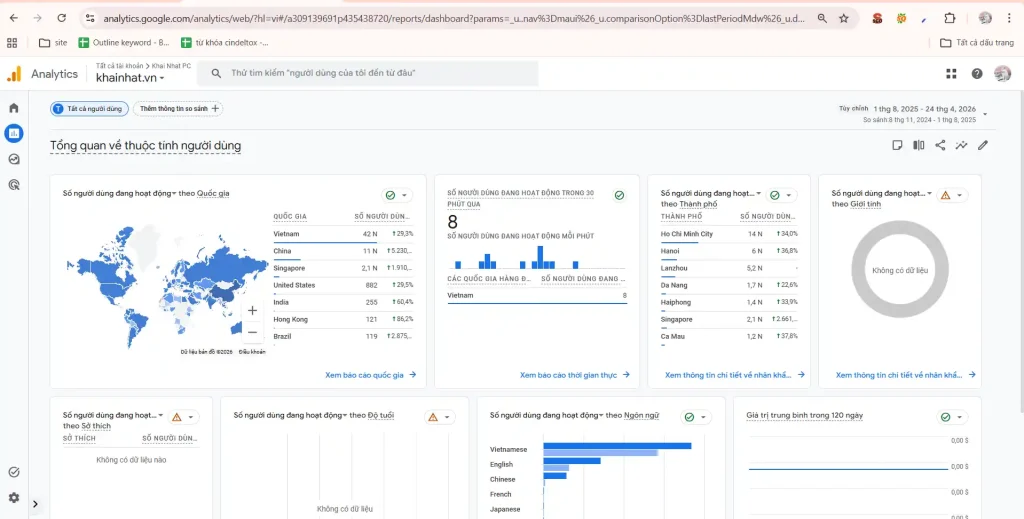Click the Google Analytics logo

coord(14,74)
